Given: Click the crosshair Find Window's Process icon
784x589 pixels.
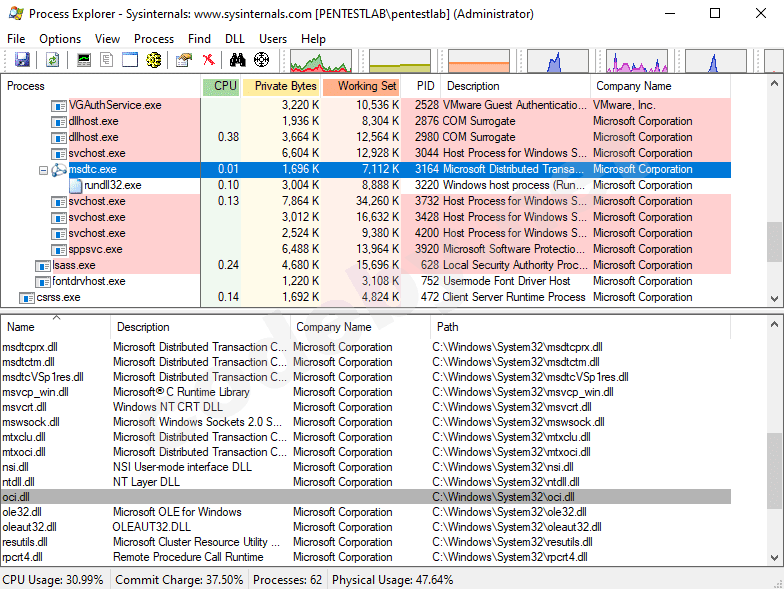Looking at the screenshot, I should coord(262,60).
